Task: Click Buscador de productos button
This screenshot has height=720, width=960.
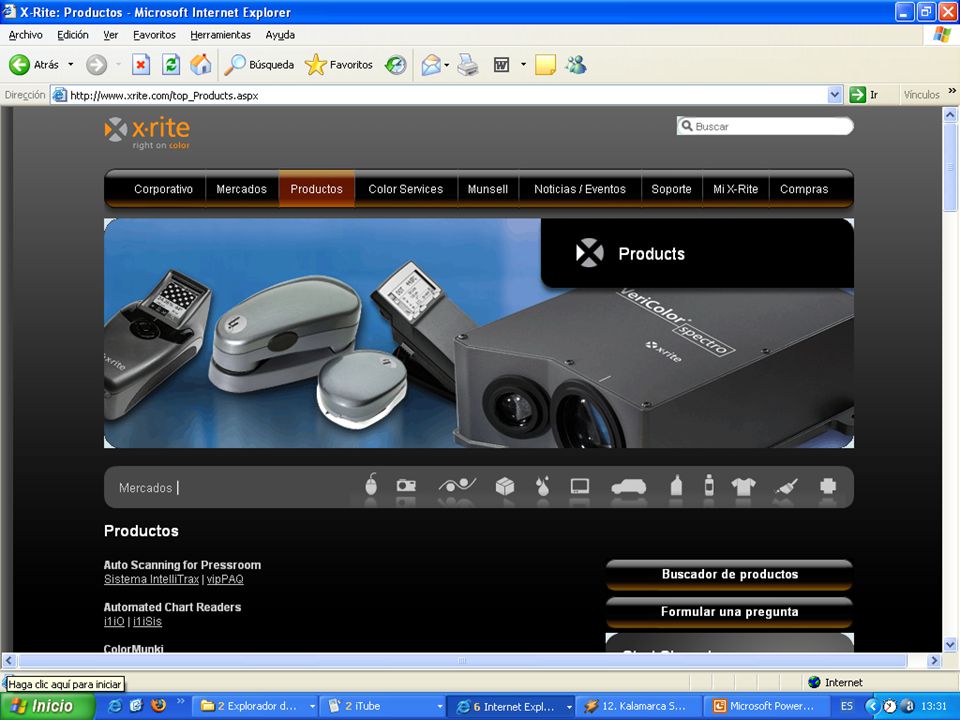Action: click(729, 574)
